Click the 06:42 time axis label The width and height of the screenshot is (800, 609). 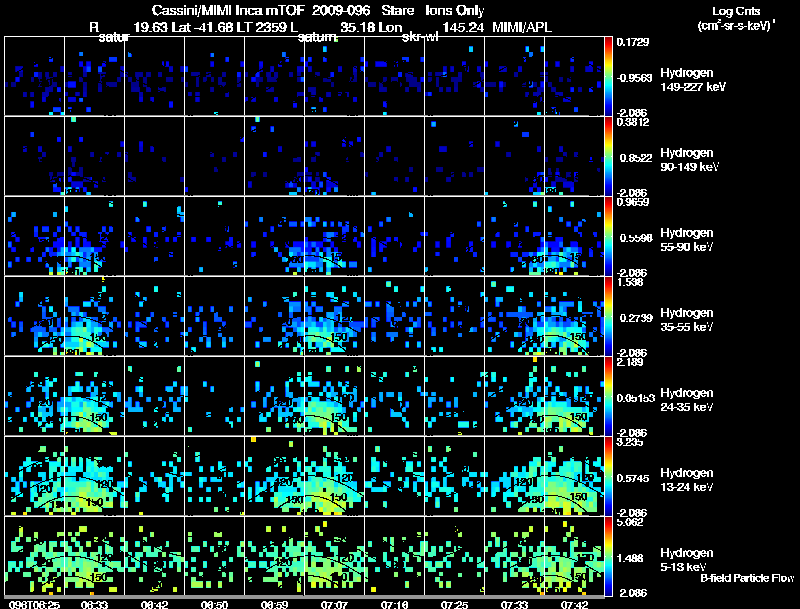tap(155, 604)
